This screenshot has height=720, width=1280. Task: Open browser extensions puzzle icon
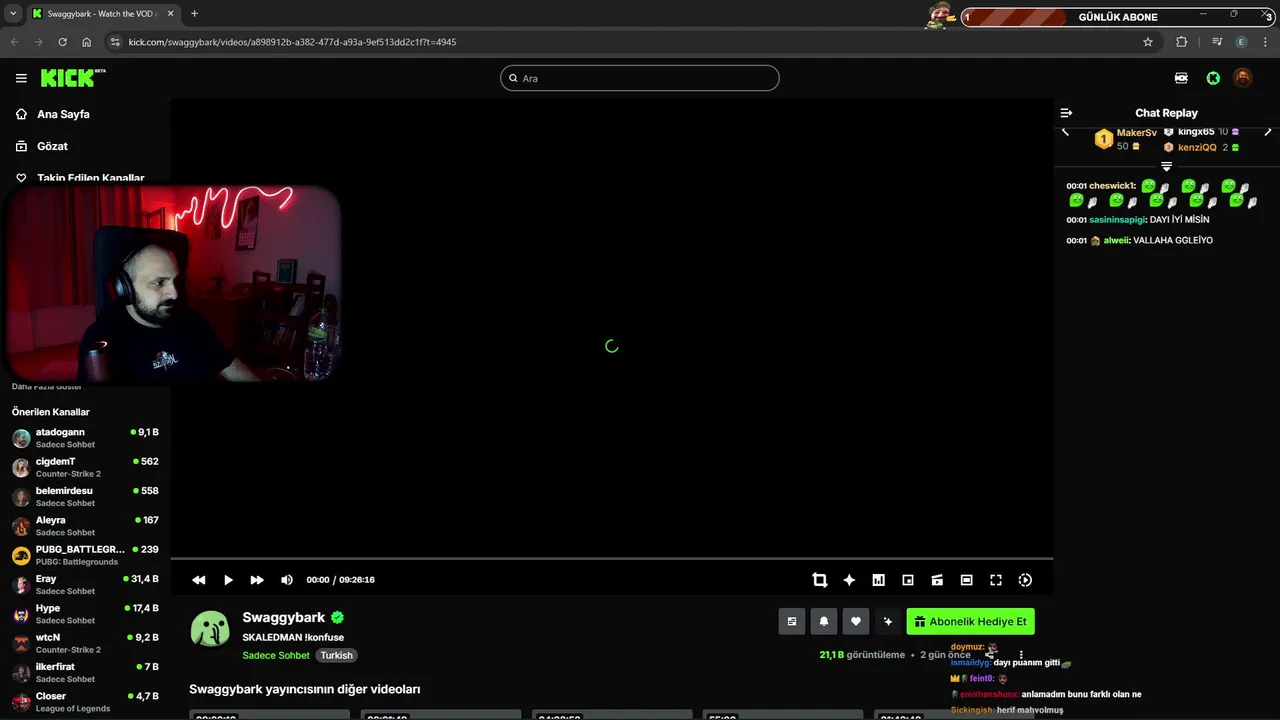point(1182,42)
